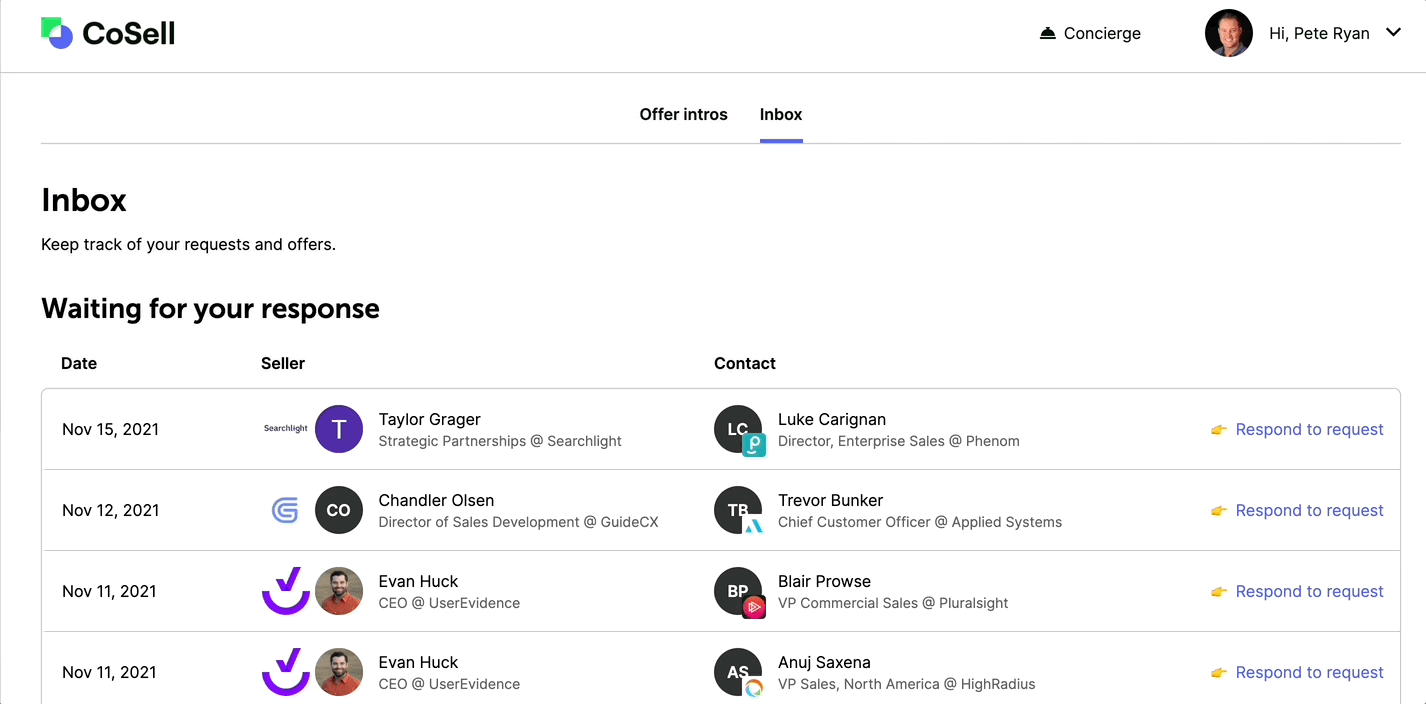Respond to request for Anuj Saxena

click(x=1297, y=672)
